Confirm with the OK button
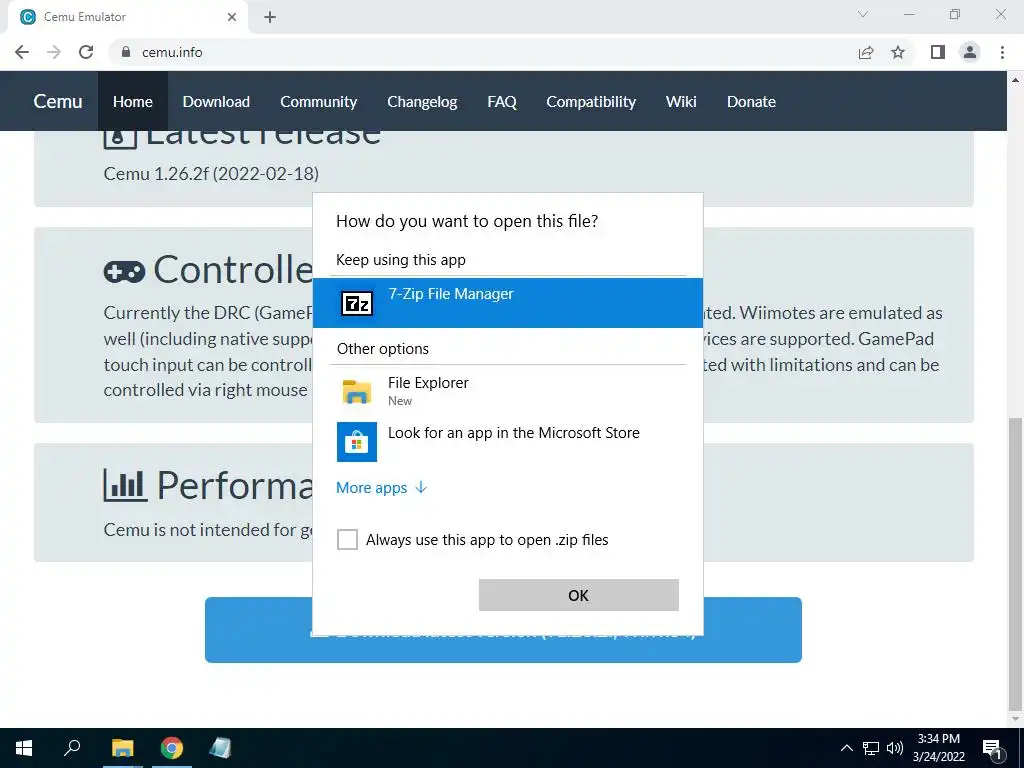 tap(579, 595)
